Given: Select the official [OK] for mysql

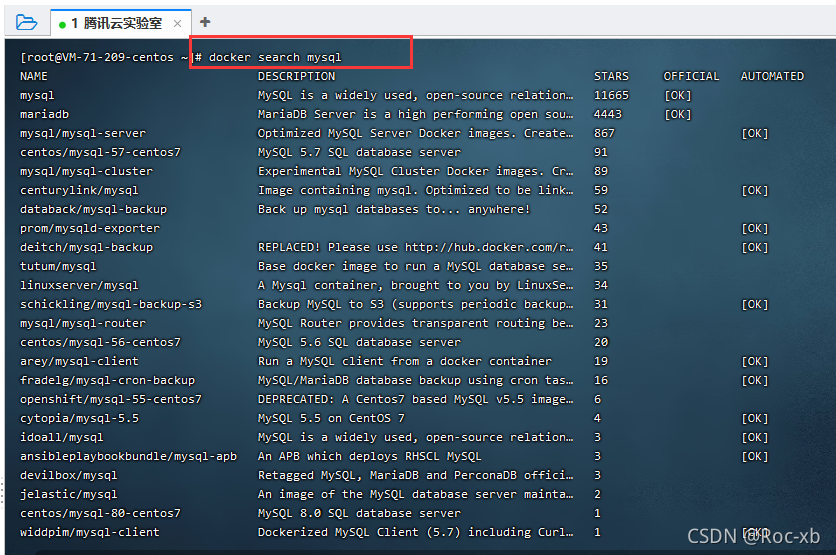Looking at the screenshot, I should pyautogui.click(x=678, y=95).
